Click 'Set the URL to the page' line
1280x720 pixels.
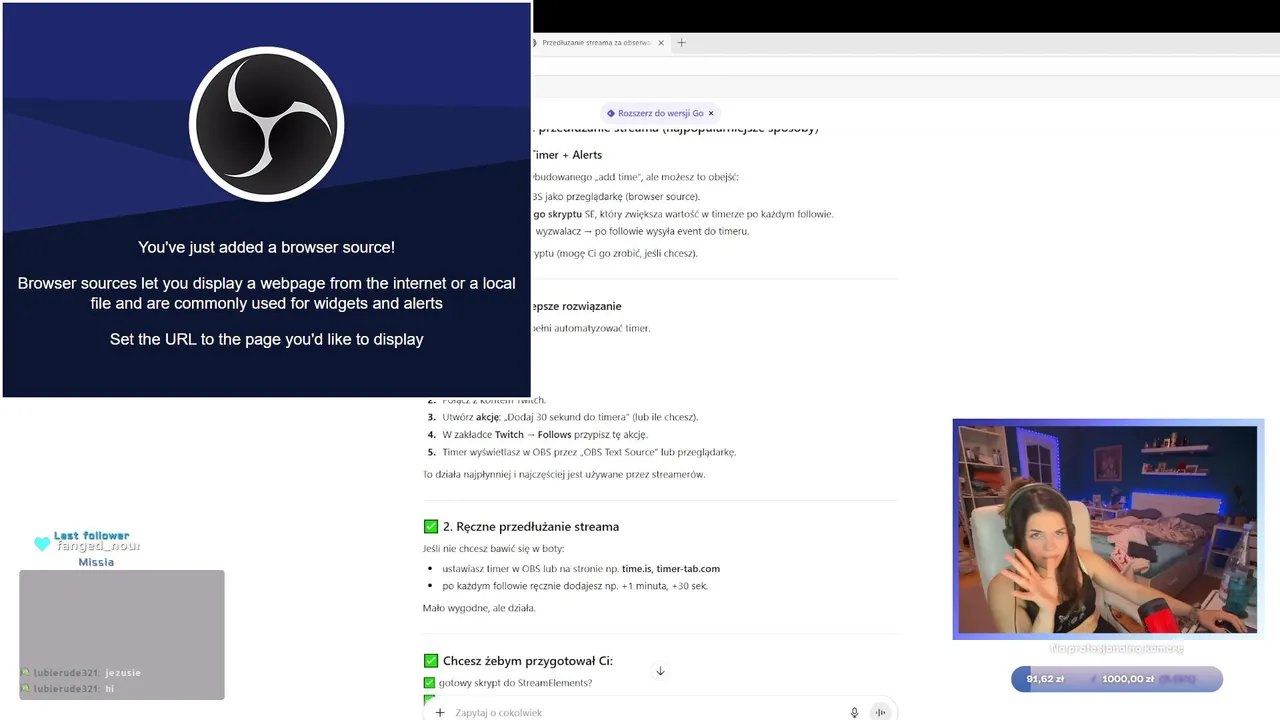tap(266, 339)
